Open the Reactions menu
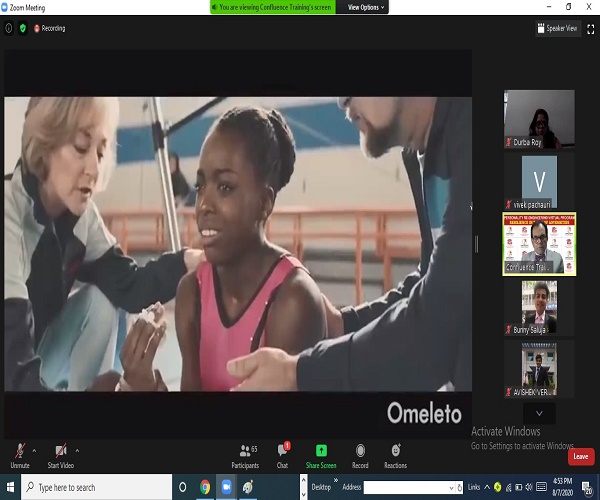Image resolution: width=600 pixels, height=500 pixels. pos(395,456)
